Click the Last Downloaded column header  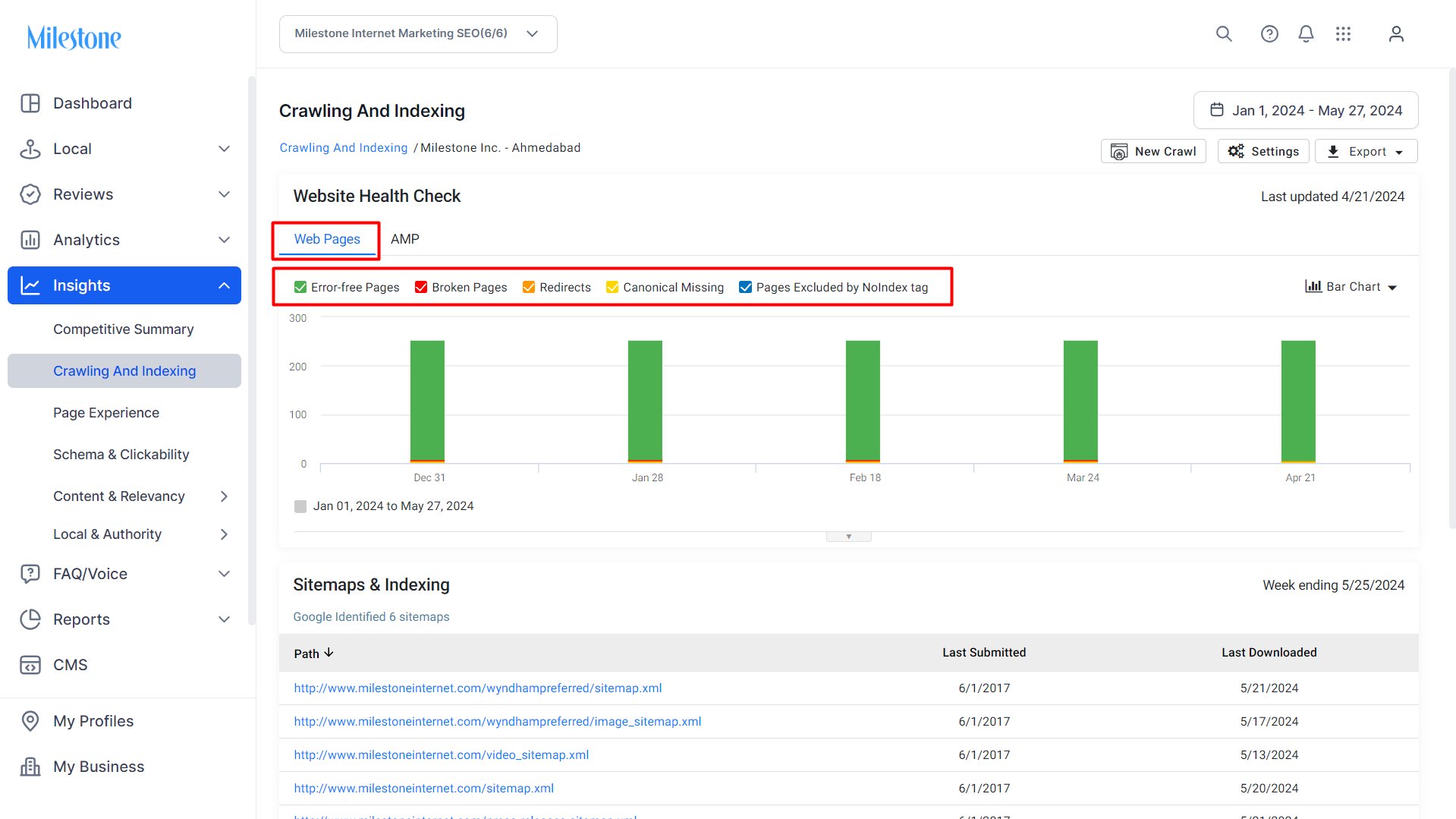click(1269, 653)
